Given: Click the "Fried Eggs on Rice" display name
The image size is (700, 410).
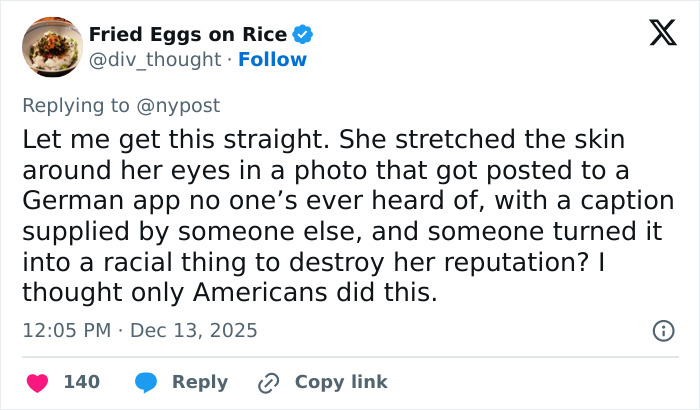Looking at the screenshot, I should [x=188, y=35].
